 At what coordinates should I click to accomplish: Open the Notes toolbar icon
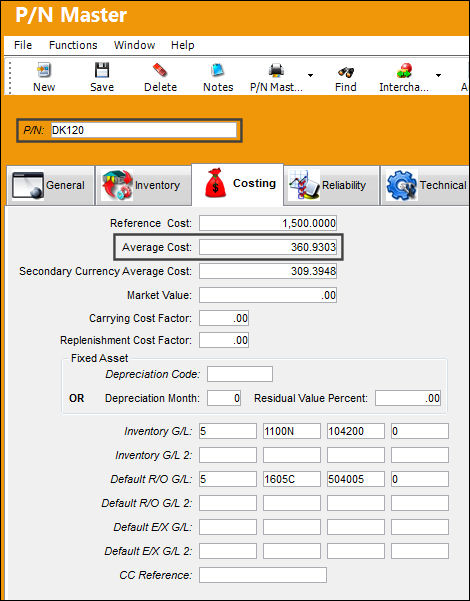point(218,71)
